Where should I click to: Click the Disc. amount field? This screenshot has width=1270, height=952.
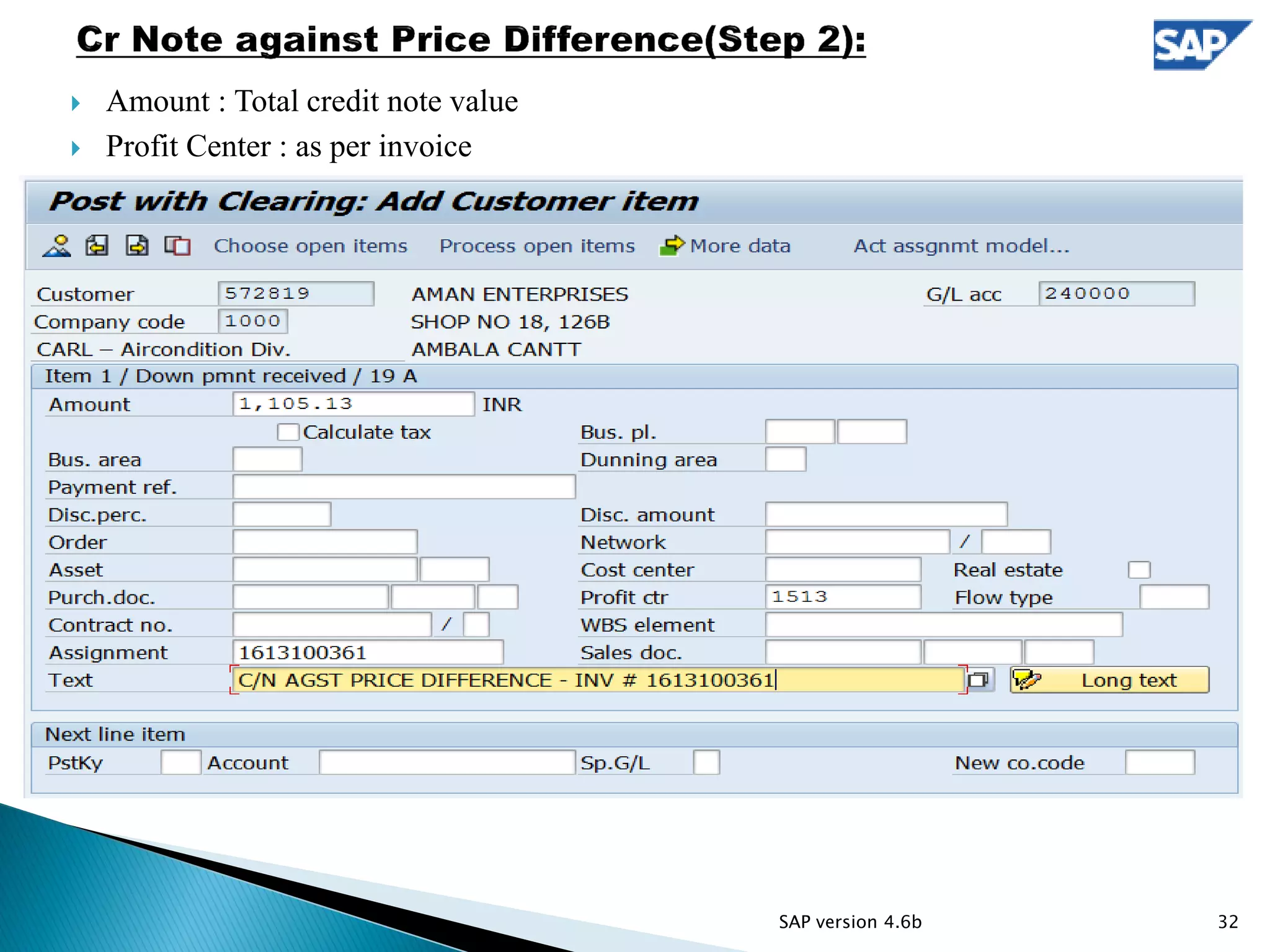886,514
